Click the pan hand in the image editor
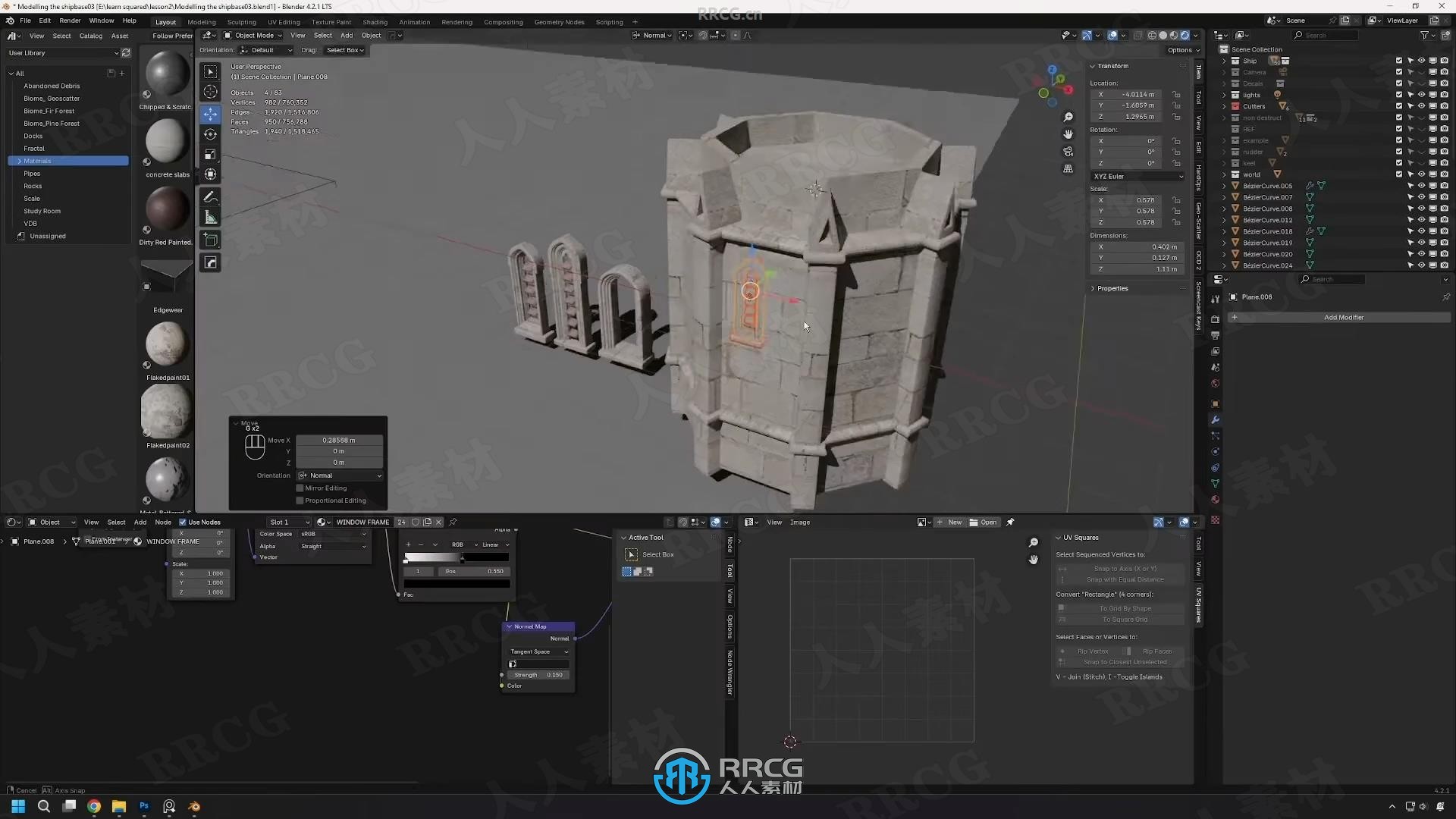 (x=1033, y=560)
